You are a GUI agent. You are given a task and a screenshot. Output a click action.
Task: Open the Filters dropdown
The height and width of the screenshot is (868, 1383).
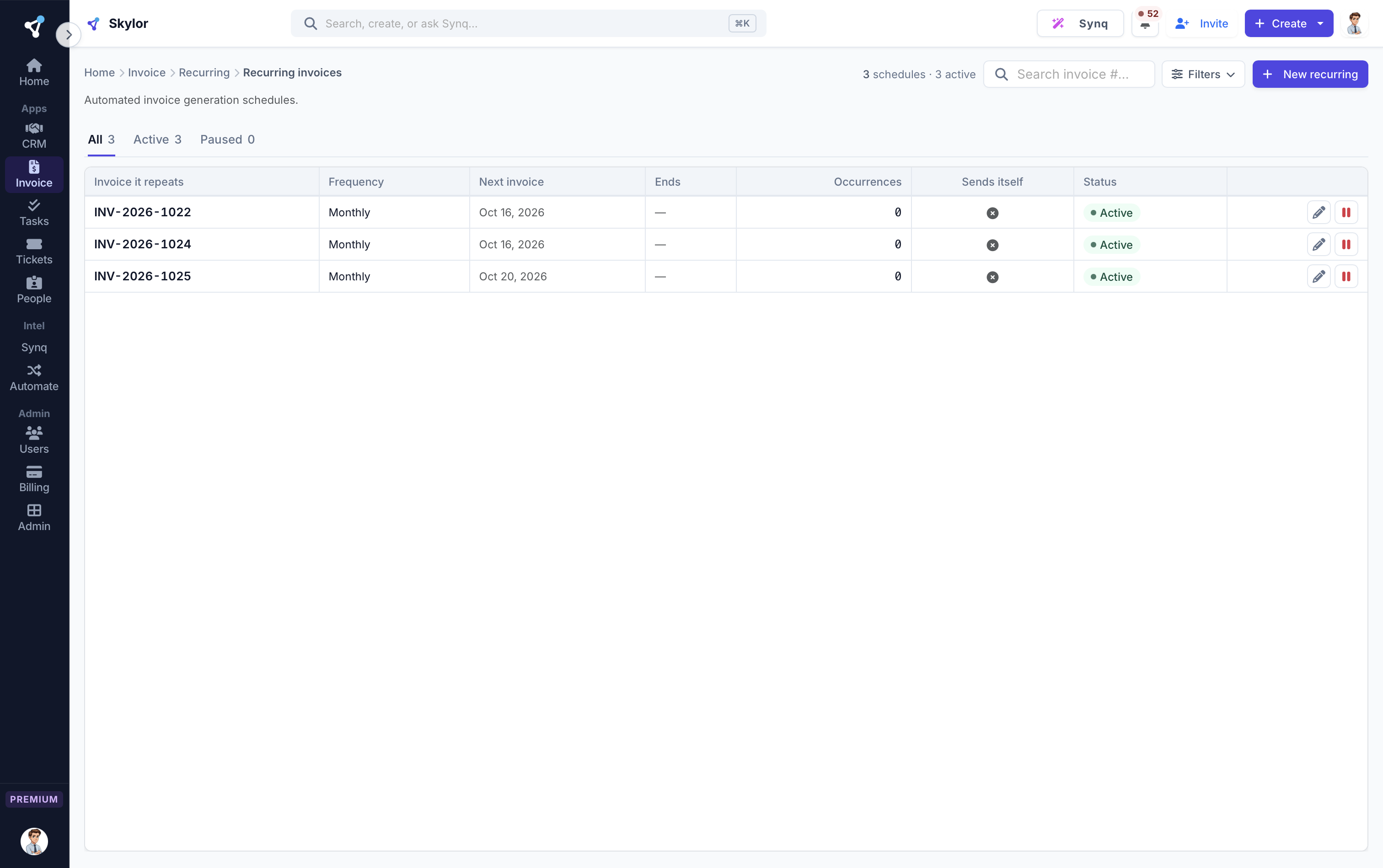tap(1203, 74)
